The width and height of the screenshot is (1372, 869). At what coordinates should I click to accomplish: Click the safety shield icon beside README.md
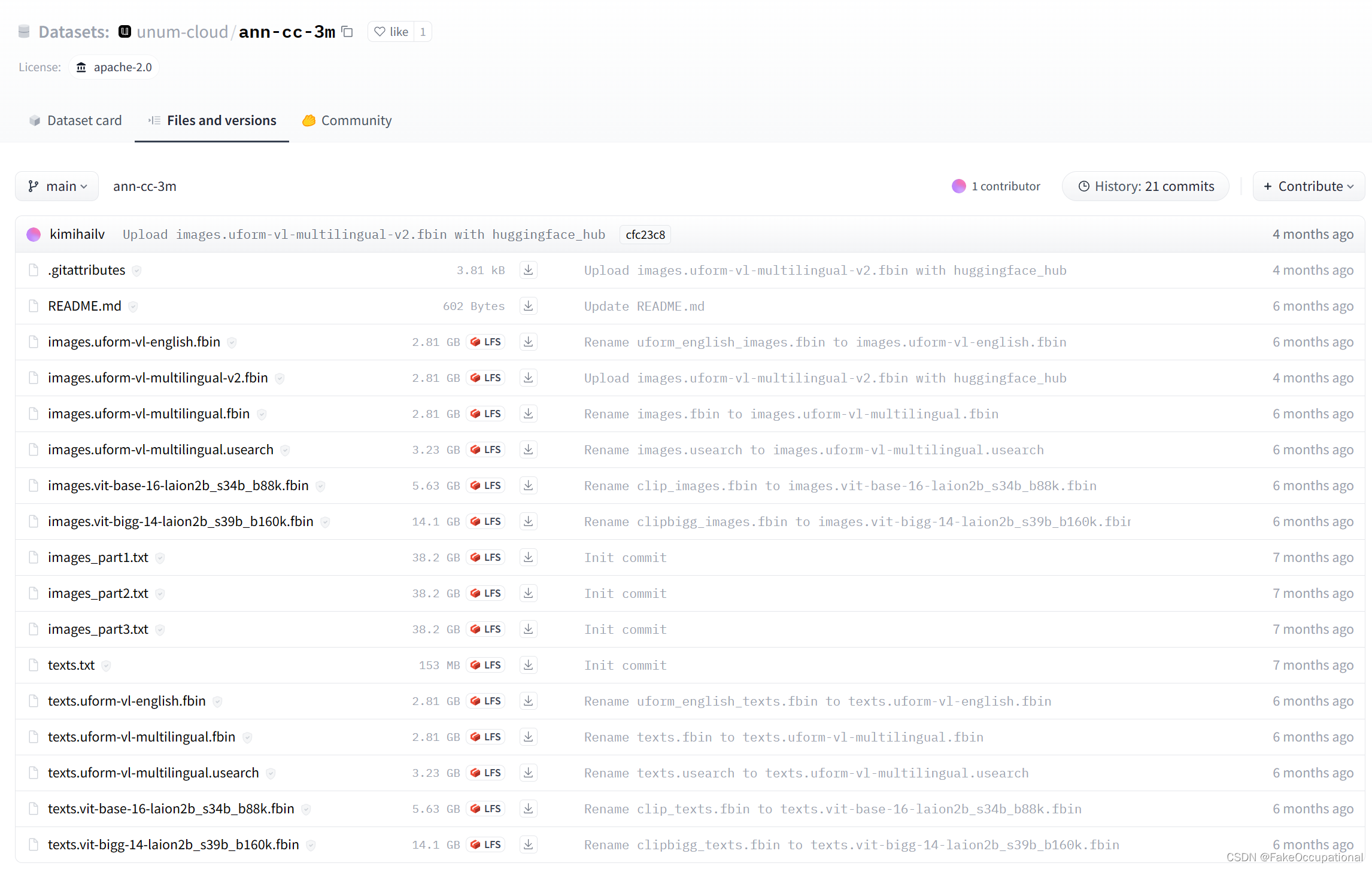pos(133,306)
